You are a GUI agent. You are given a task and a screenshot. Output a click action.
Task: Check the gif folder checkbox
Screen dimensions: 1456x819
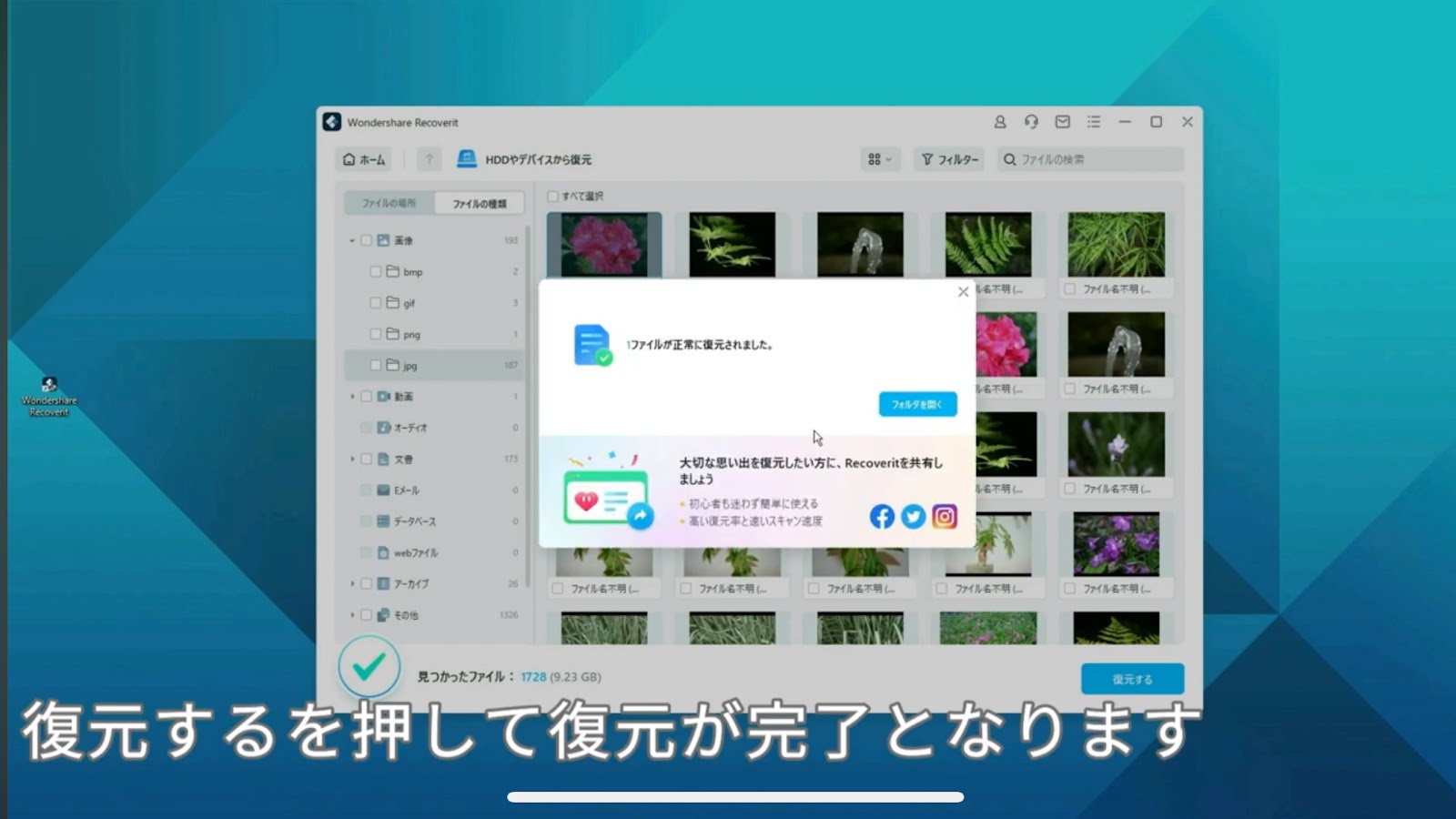point(376,302)
